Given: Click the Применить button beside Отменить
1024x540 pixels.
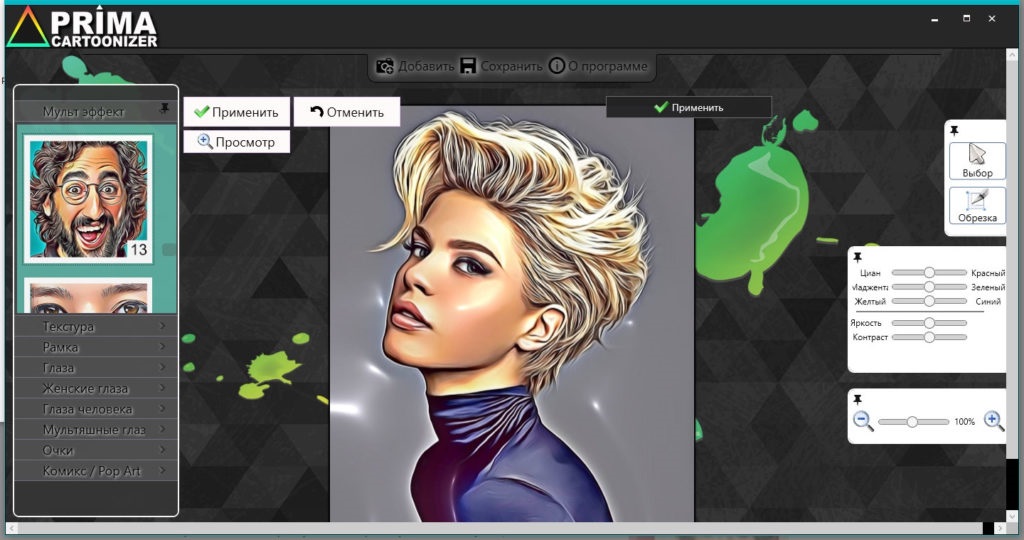Looking at the screenshot, I should 236,112.
